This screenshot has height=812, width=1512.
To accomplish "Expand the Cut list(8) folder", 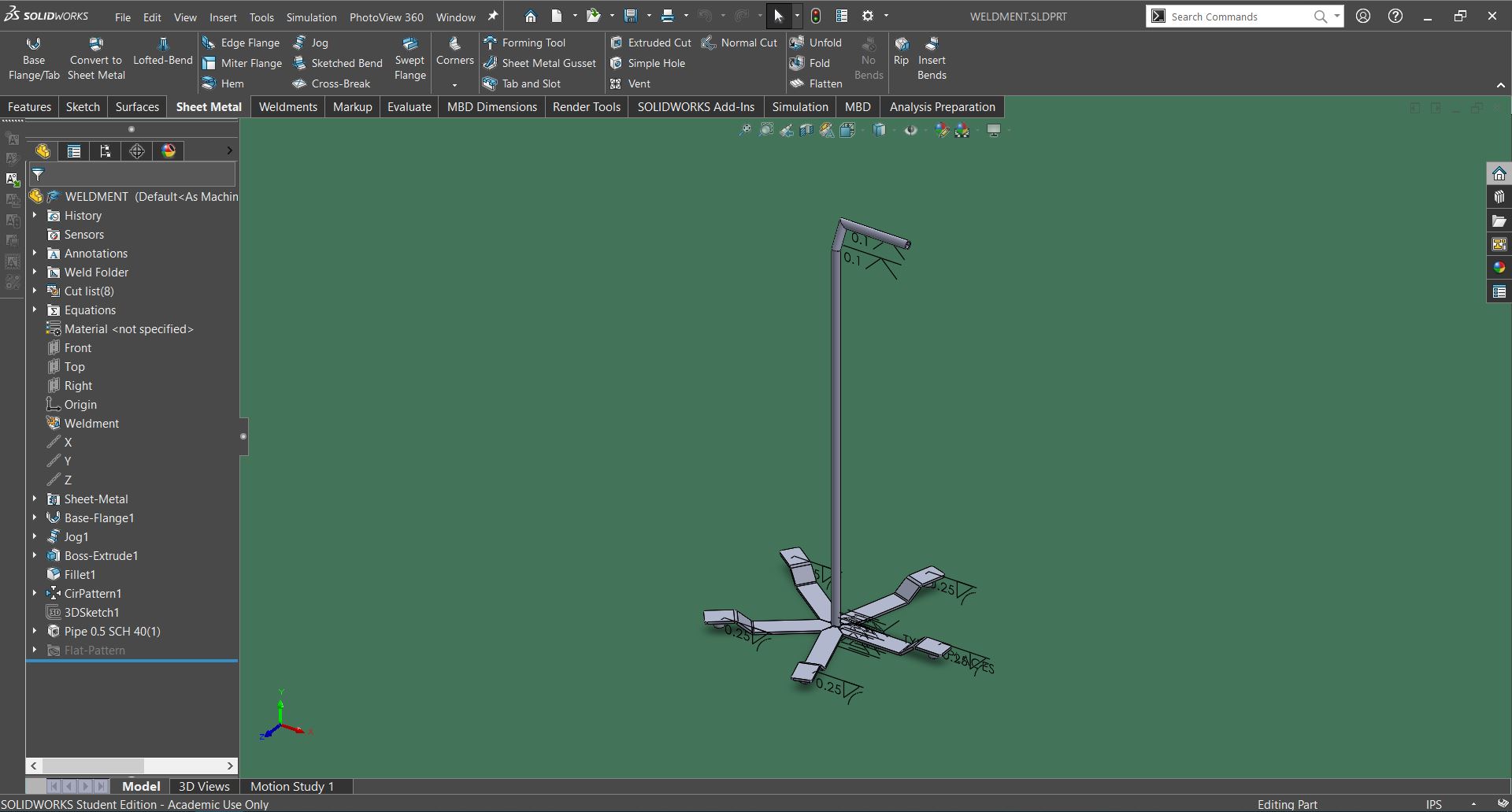I will pos(35,291).
